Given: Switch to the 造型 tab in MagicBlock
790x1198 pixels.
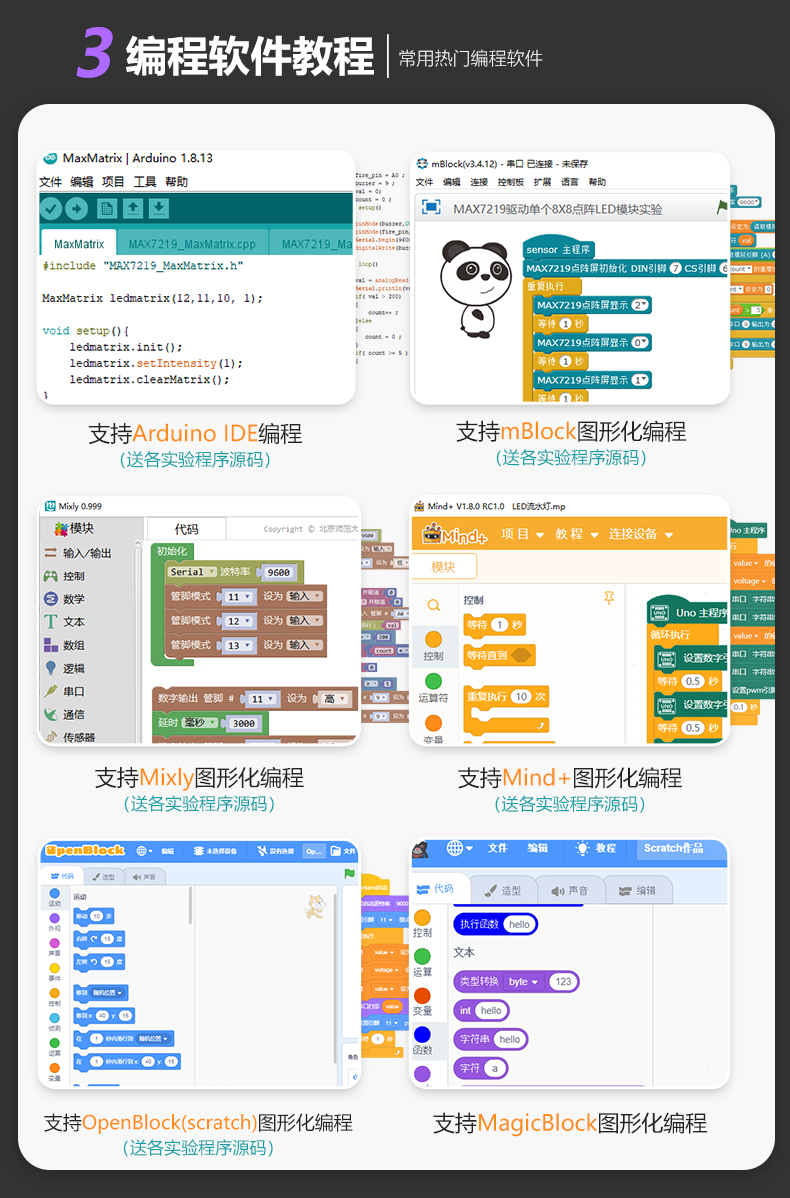Looking at the screenshot, I should click(x=503, y=890).
